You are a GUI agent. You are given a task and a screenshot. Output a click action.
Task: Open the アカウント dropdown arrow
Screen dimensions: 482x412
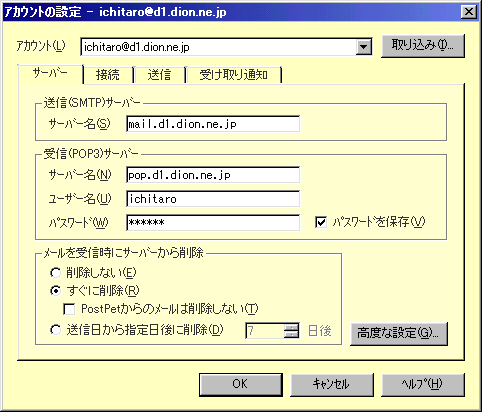click(363, 47)
